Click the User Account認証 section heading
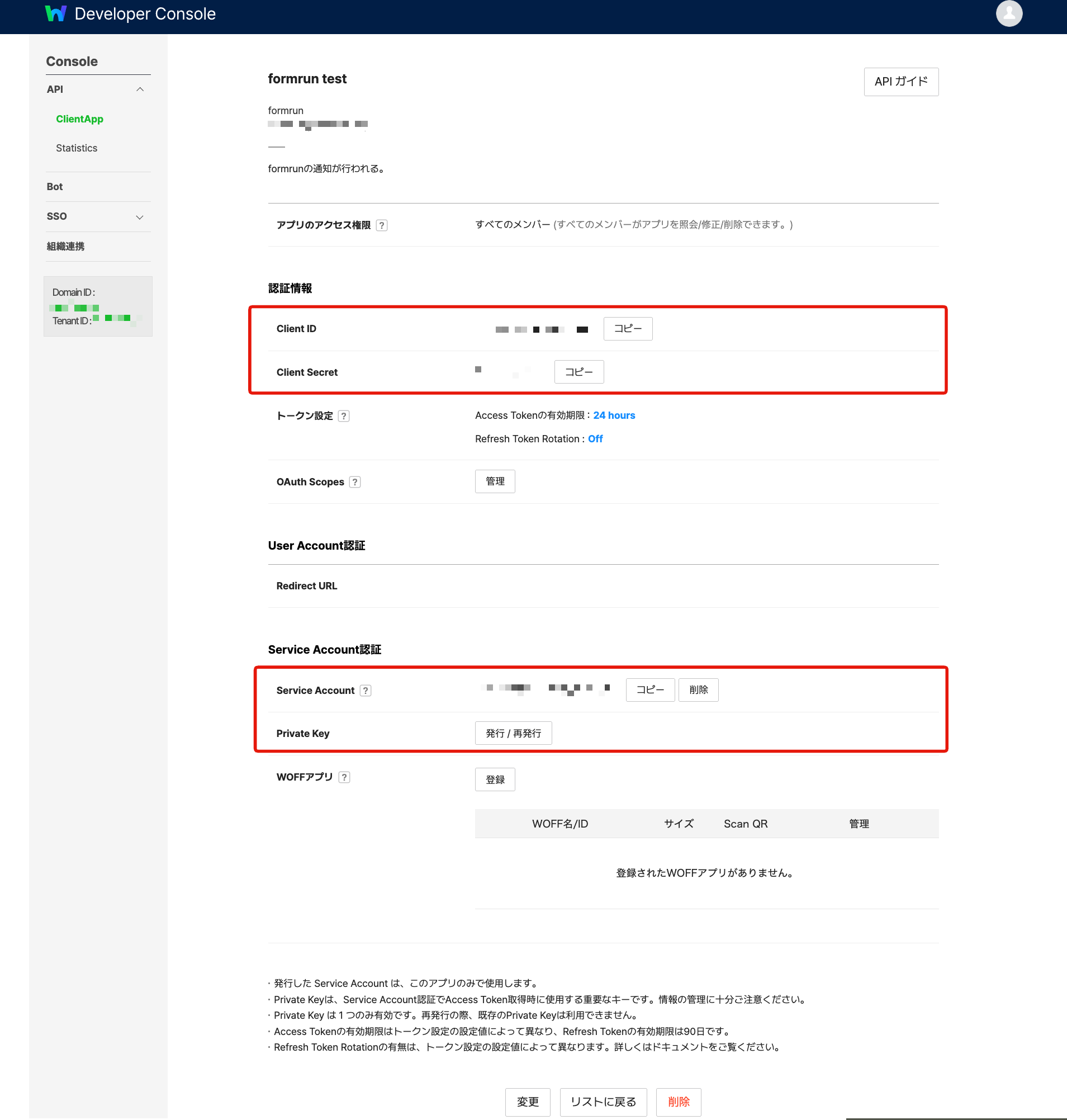 [x=316, y=546]
